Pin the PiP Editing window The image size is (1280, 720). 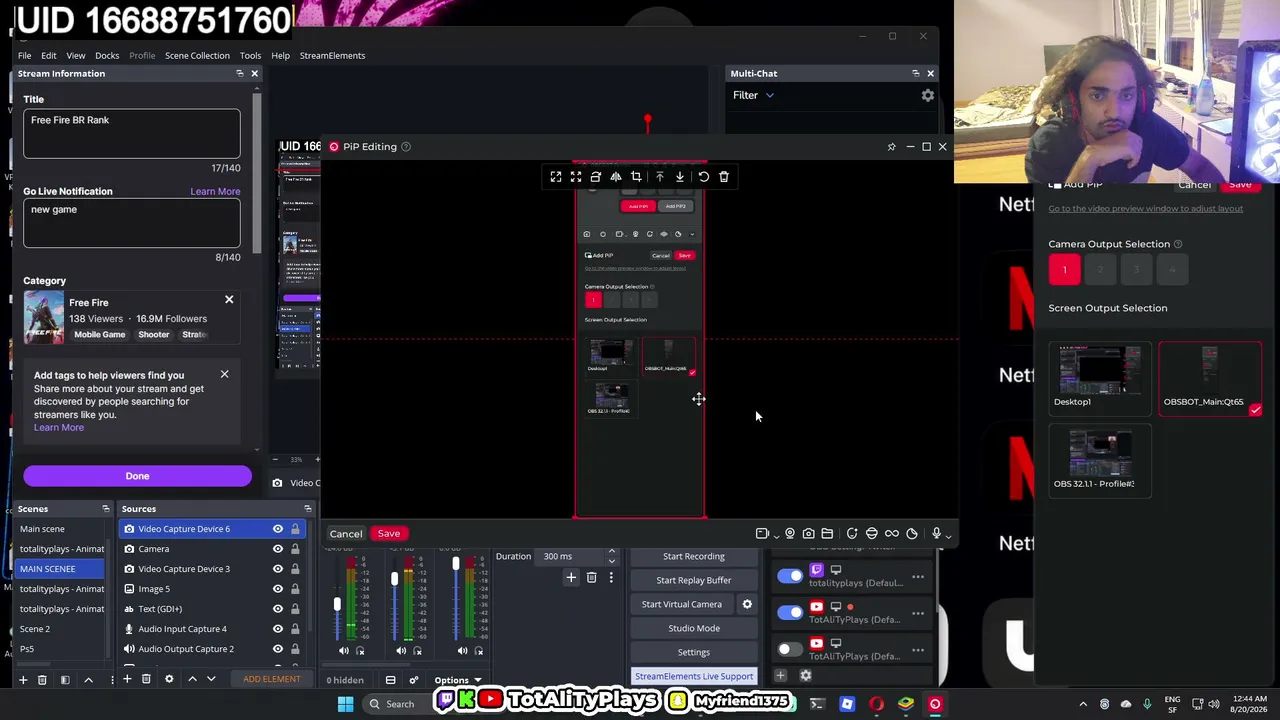click(x=892, y=147)
